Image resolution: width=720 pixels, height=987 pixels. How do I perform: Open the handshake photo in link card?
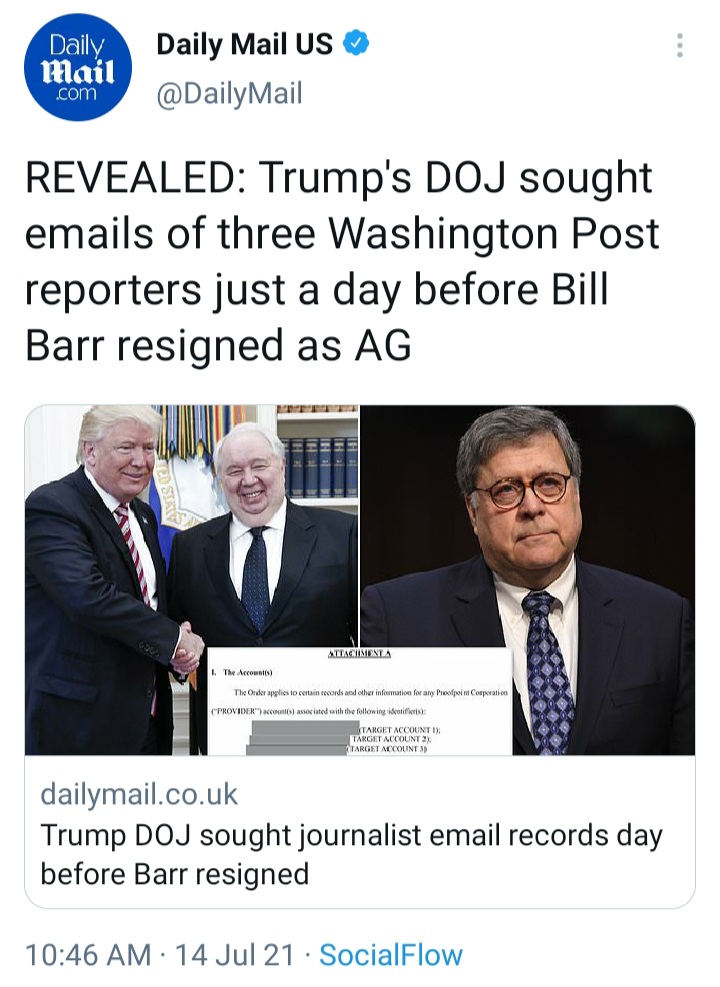(x=192, y=579)
